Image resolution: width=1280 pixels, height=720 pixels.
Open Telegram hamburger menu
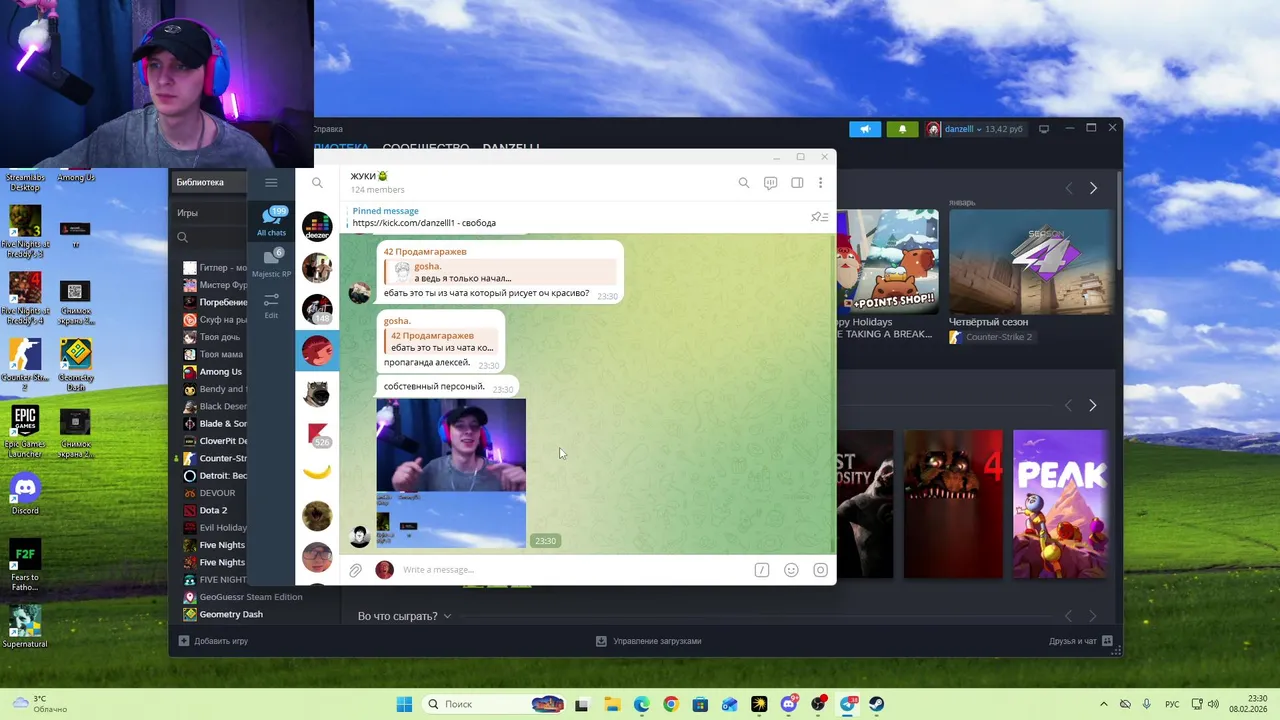(271, 182)
